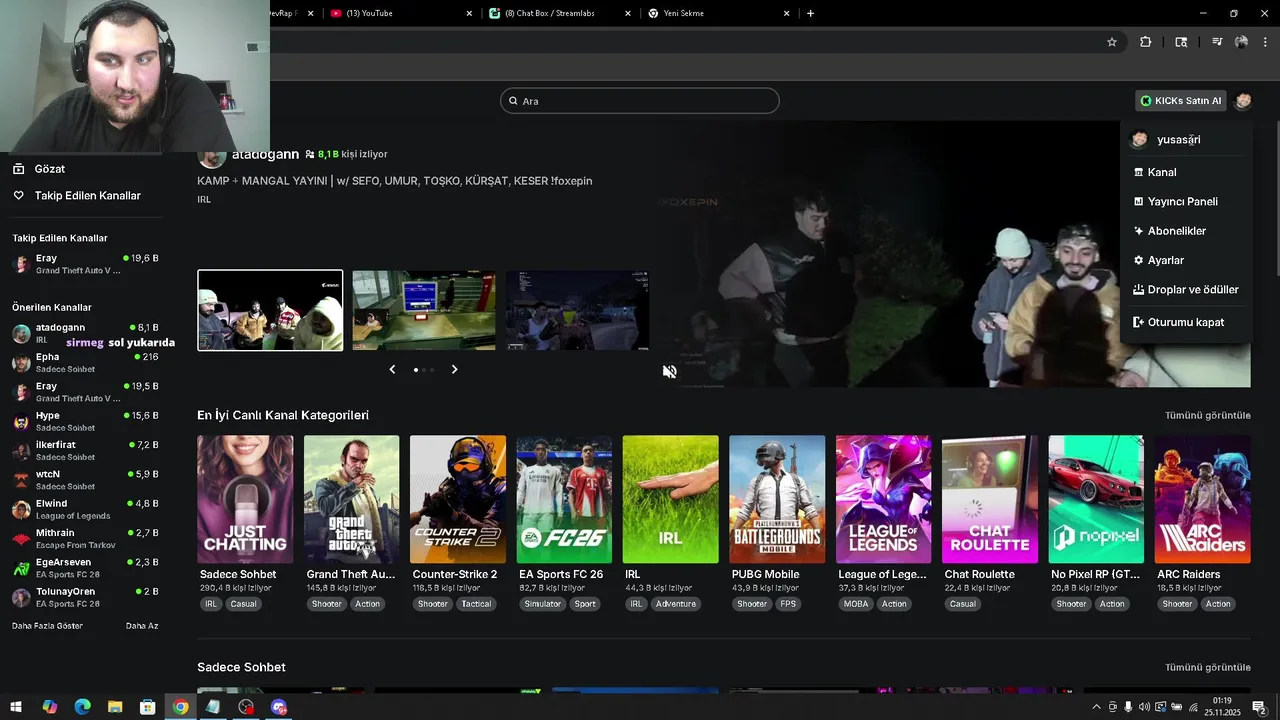Go to previous featured stream carousel arrow
This screenshot has height=720, width=1280.
click(x=392, y=369)
